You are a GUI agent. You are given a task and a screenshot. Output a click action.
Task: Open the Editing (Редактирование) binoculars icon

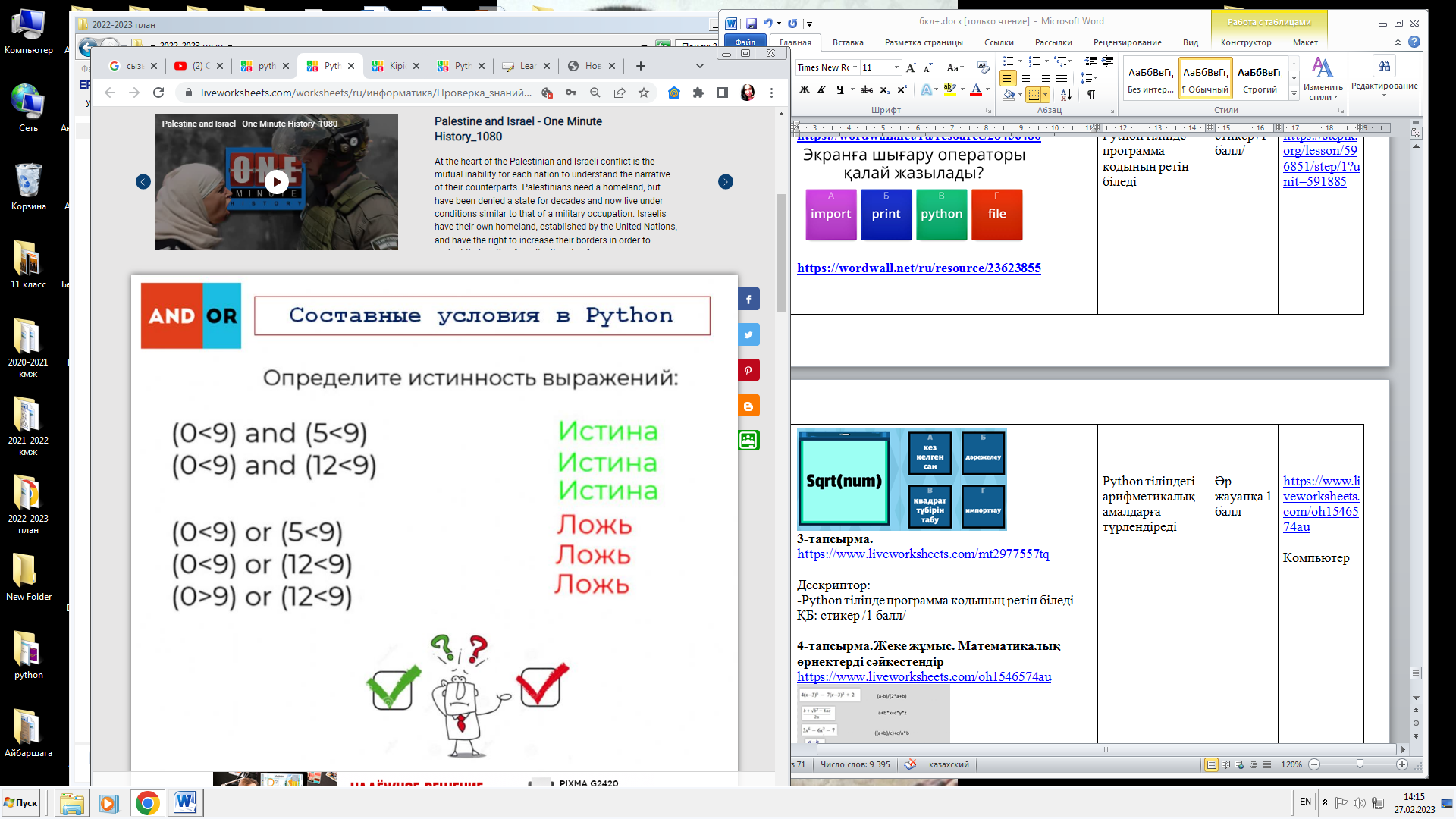(x=1384, y=67)
